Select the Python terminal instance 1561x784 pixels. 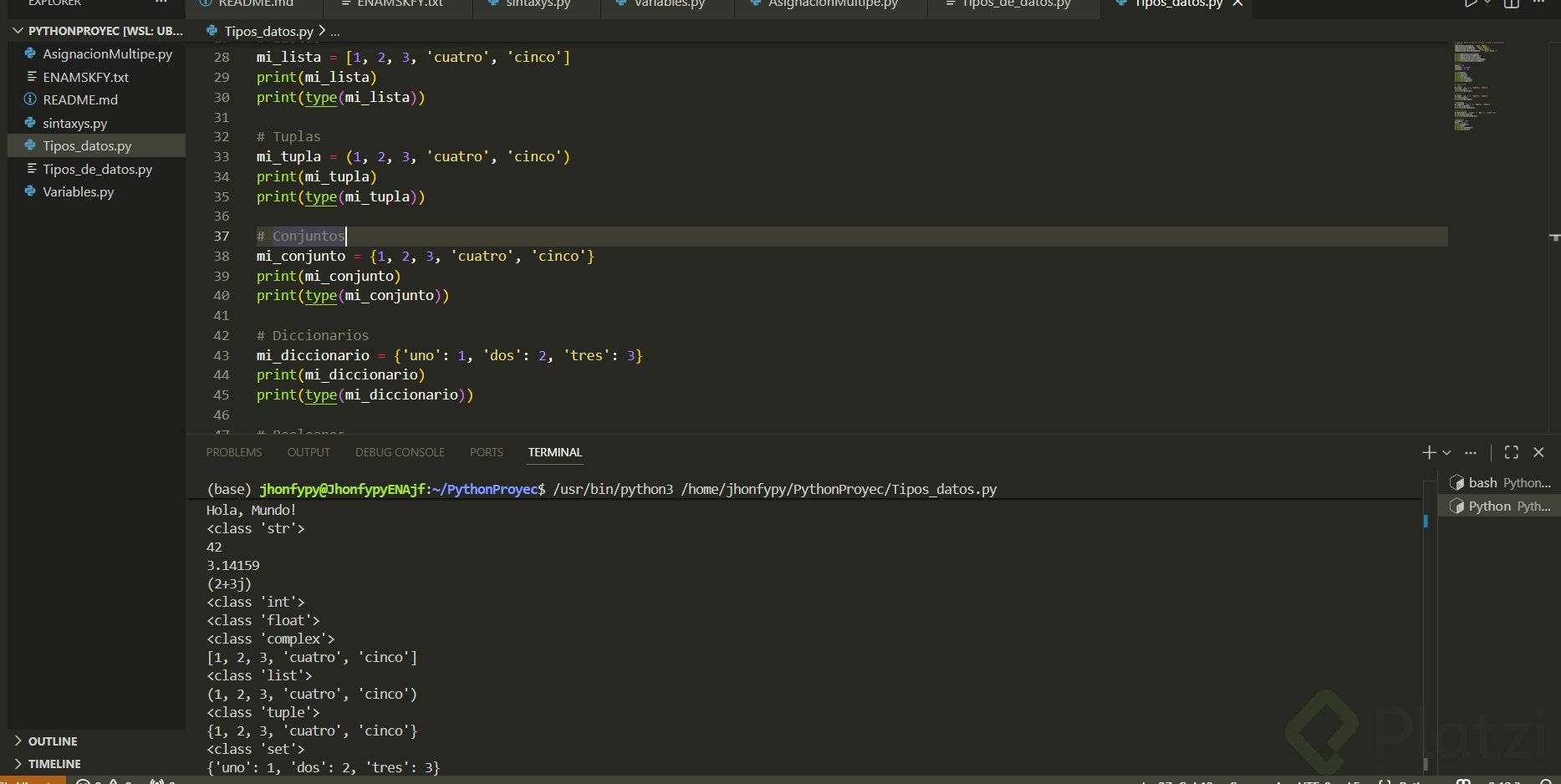[x=1500, y=507]
